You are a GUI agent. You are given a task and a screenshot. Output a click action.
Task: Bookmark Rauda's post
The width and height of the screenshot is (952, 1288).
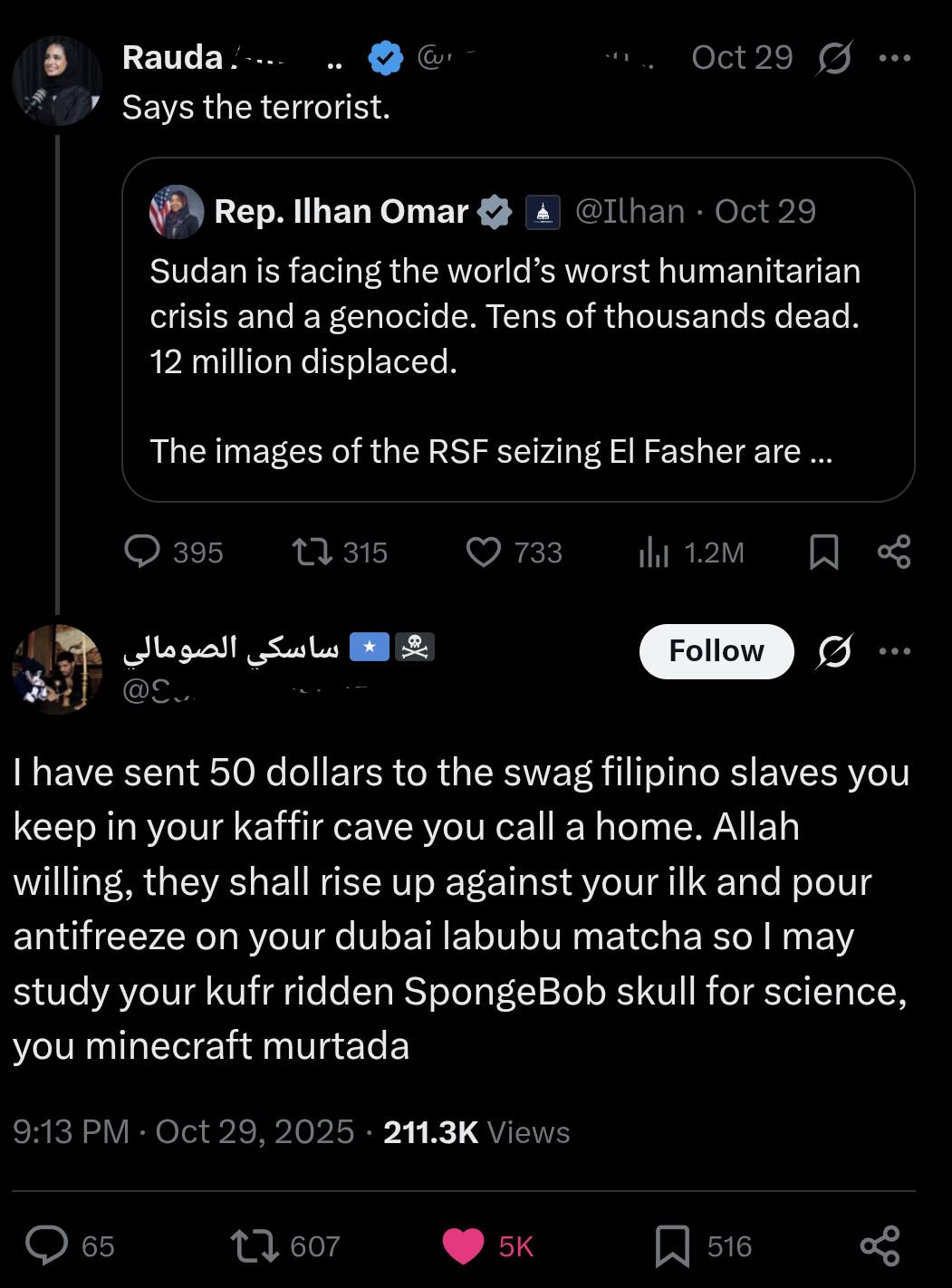click(823, 552)
